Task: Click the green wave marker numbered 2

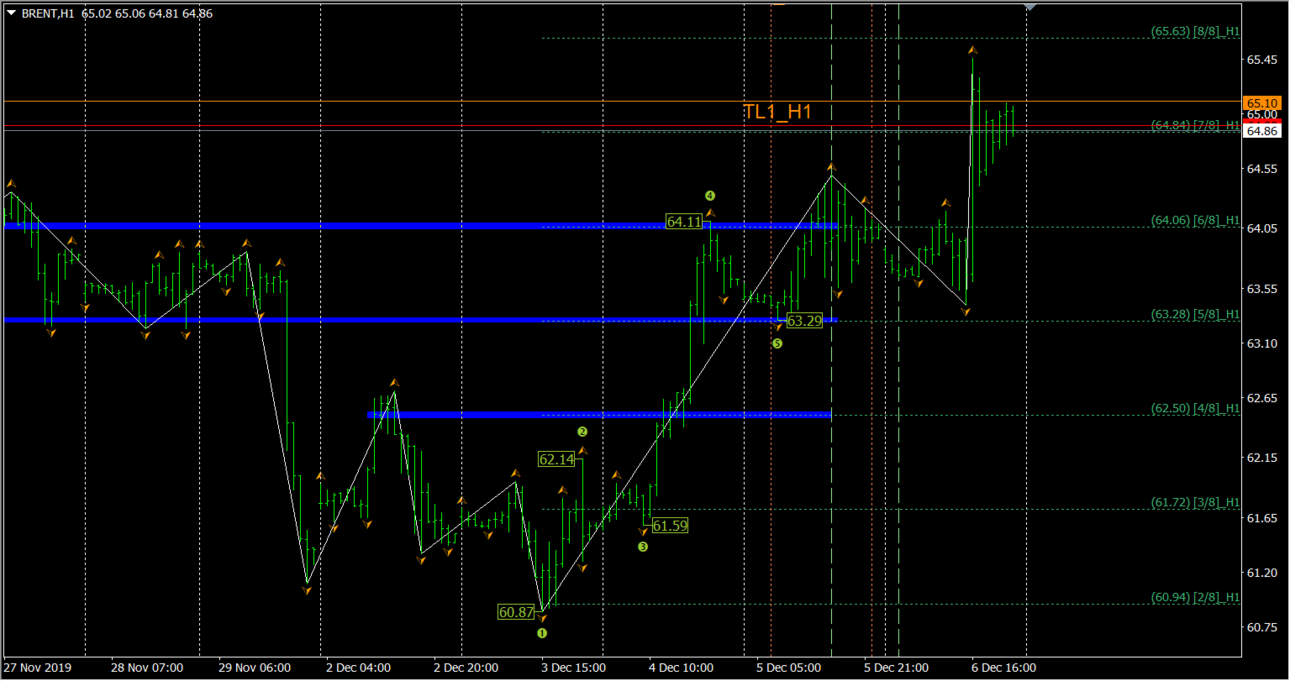Action: 582,432
